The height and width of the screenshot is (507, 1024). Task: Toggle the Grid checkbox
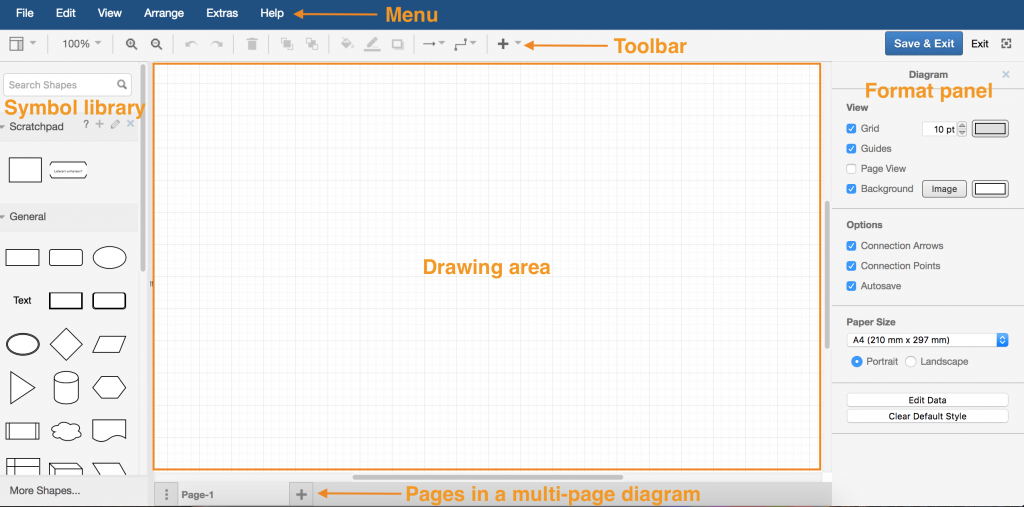[x=851, y=129]
